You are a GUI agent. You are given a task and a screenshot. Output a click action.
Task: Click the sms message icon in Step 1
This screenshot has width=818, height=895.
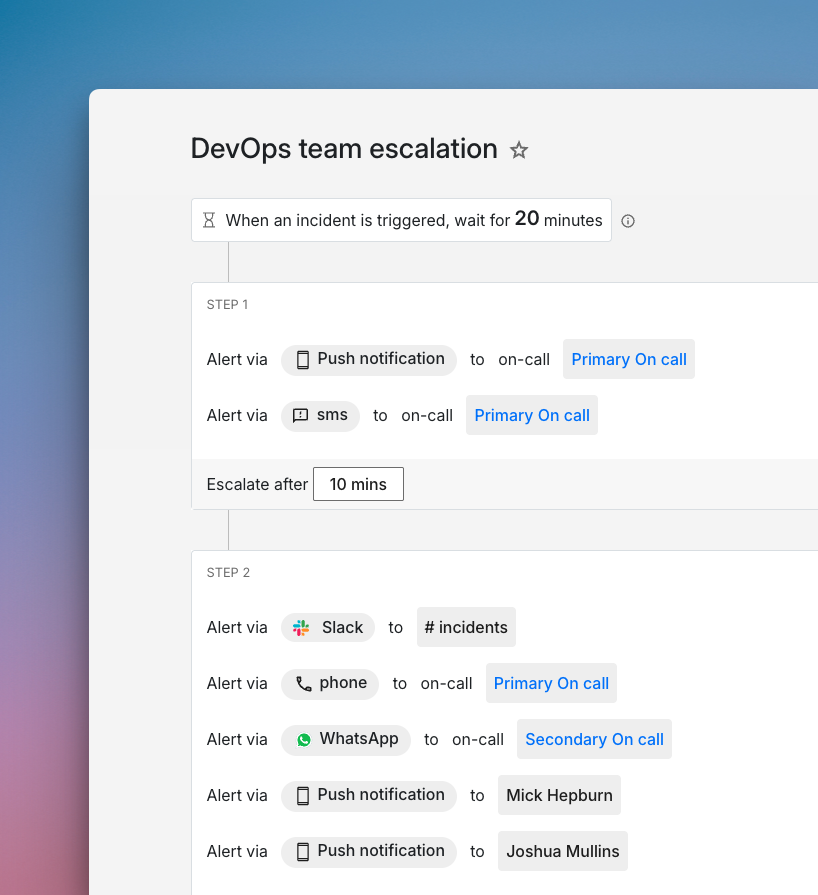(x=300, y=416)
